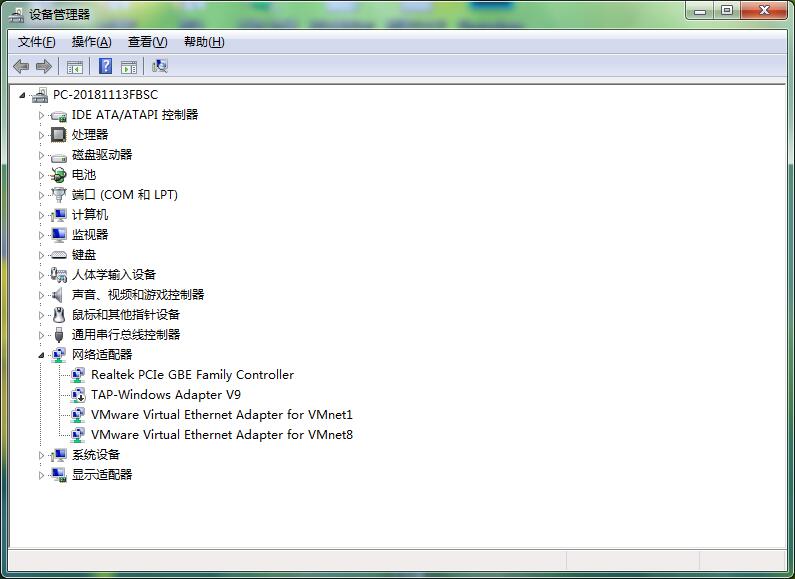Maximize the 设备管理器 window
Screen dimensions: 795x579
point(727,11)
